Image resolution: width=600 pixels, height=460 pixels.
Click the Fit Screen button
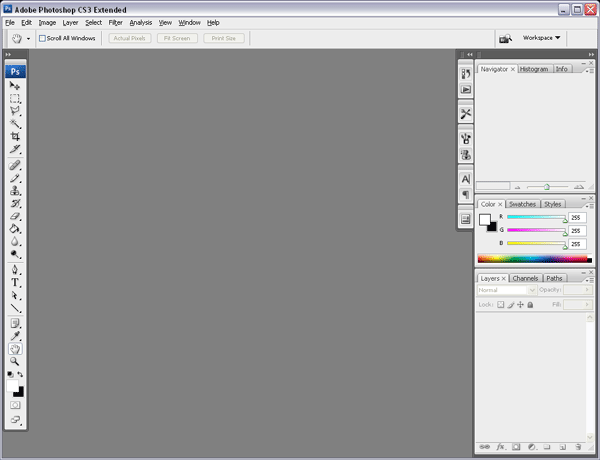177,38
